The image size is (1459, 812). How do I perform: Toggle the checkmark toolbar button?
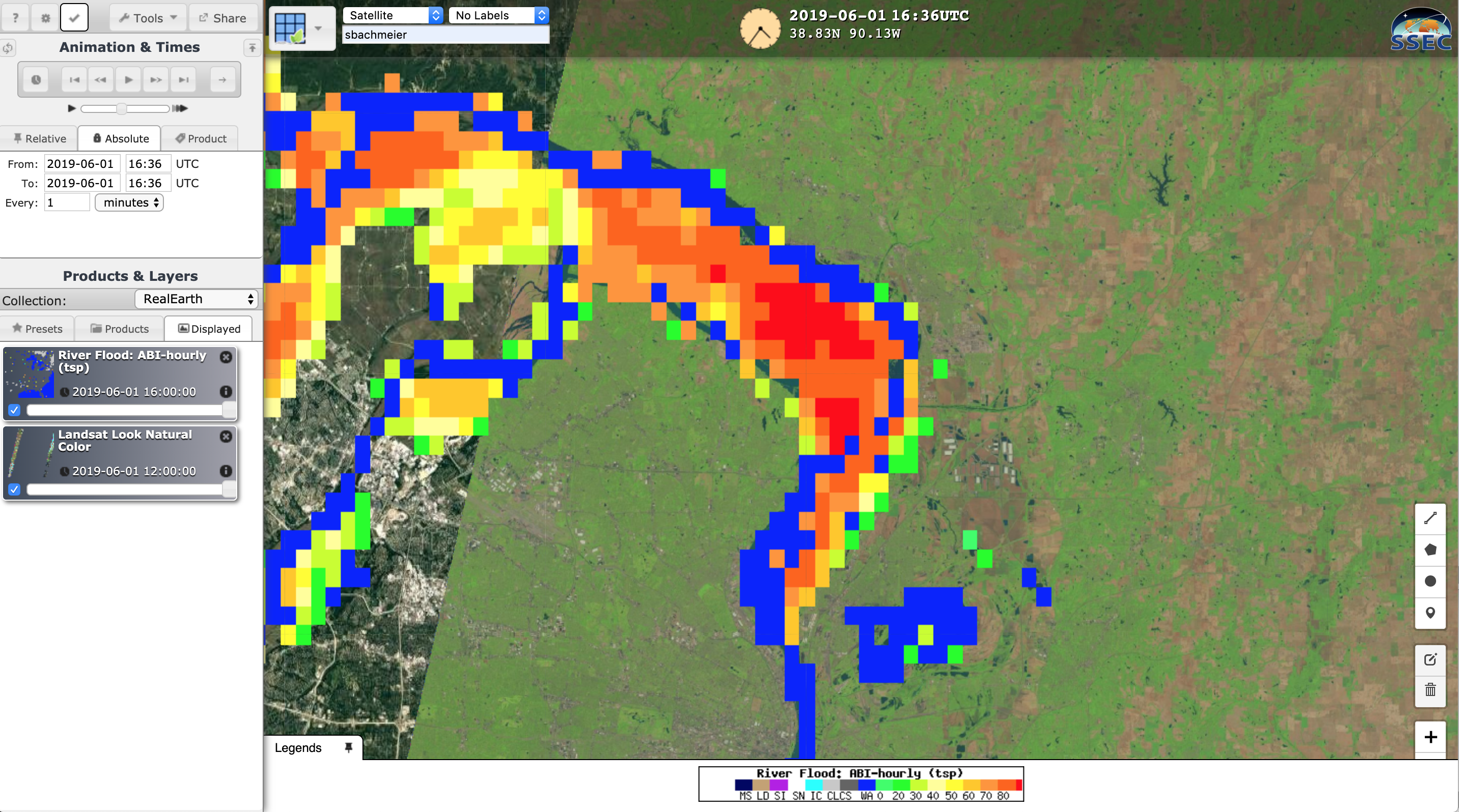74,17
